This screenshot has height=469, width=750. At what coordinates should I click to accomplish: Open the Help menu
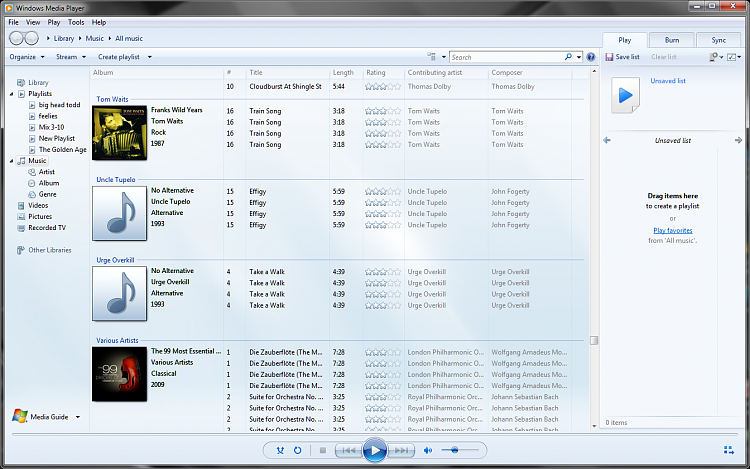pos(99,22)
